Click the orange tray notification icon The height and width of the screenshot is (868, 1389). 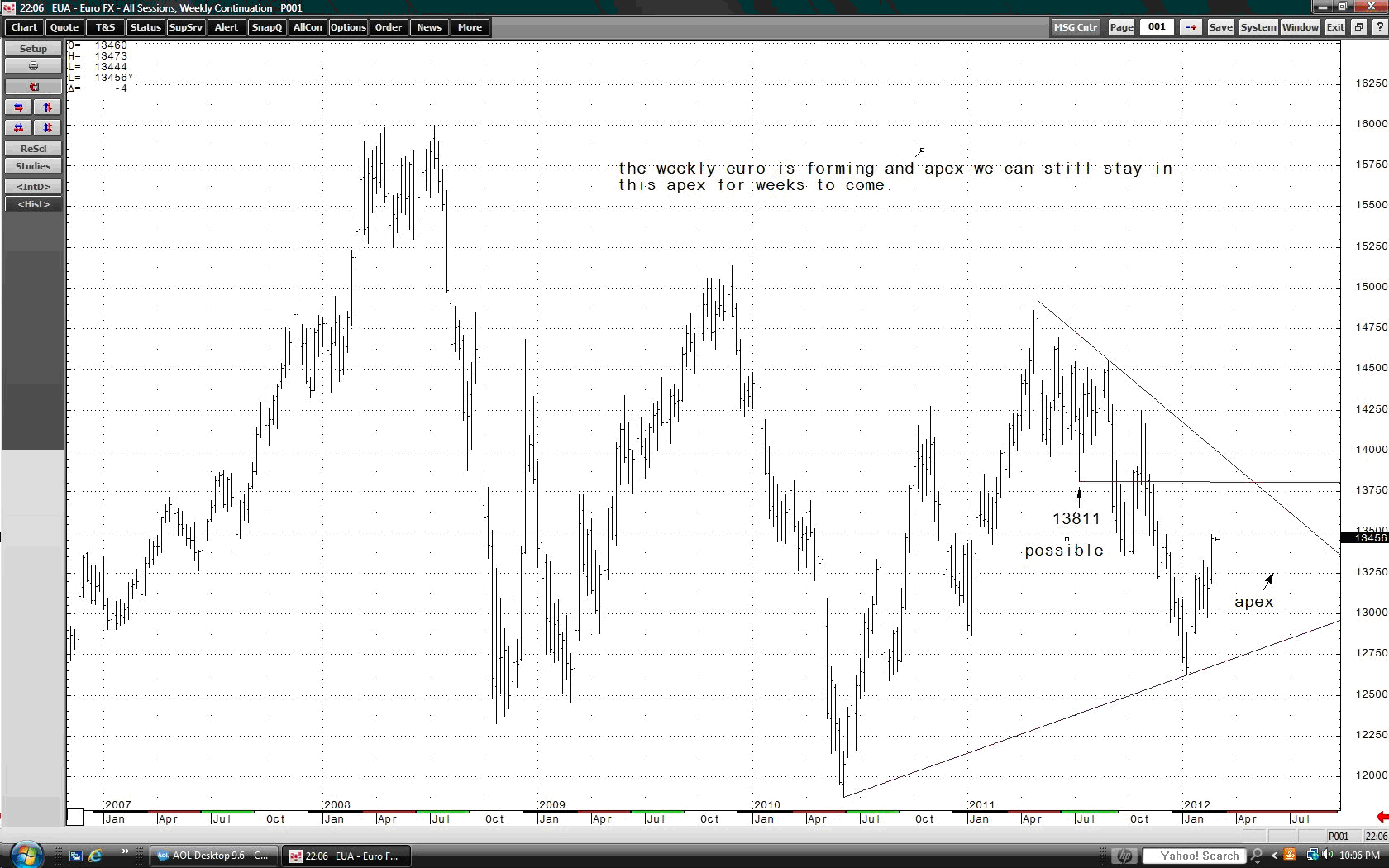tap(1290, 856)
